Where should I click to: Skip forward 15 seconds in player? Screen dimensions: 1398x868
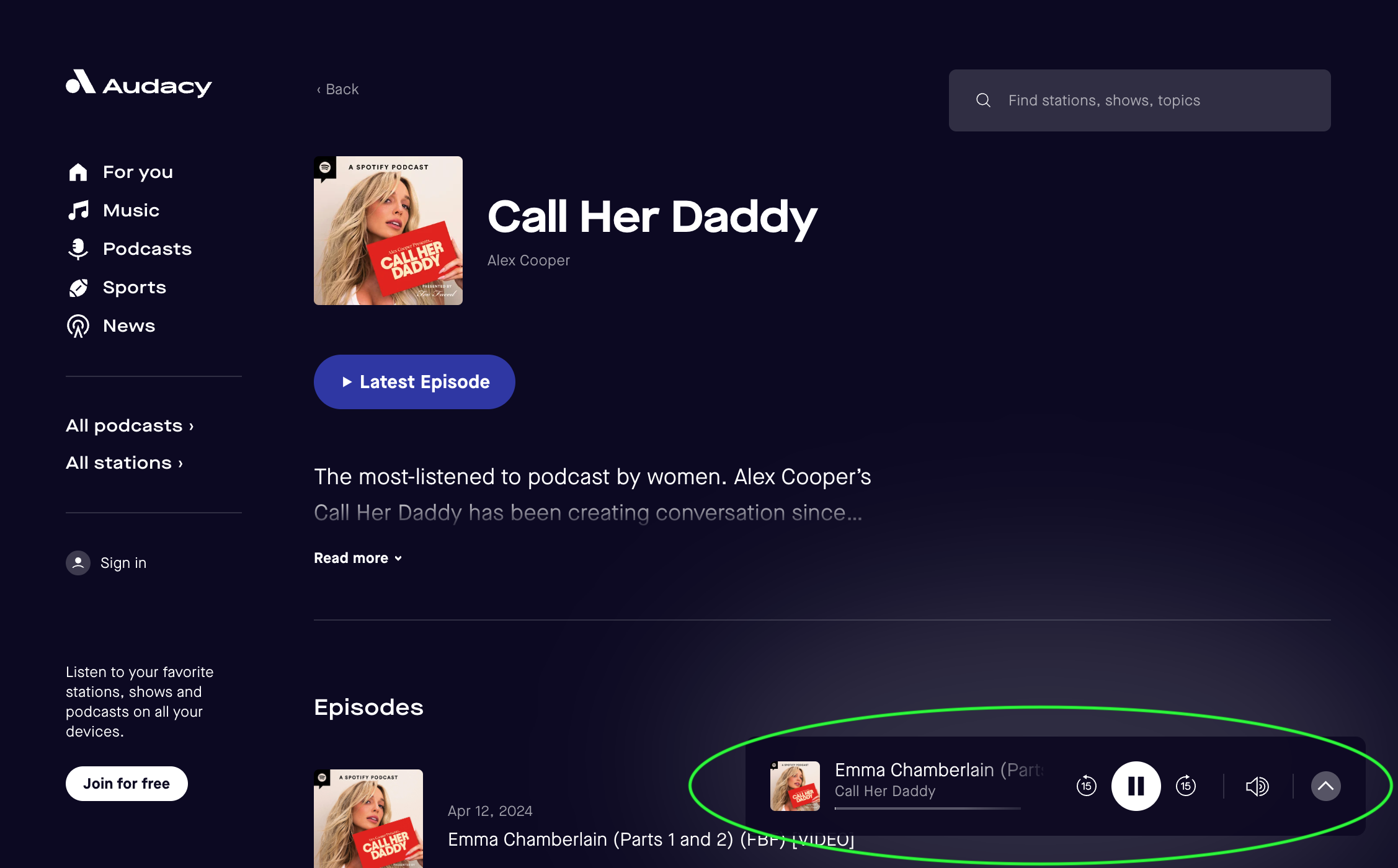pyautogui.click(x=1185, y=786)
